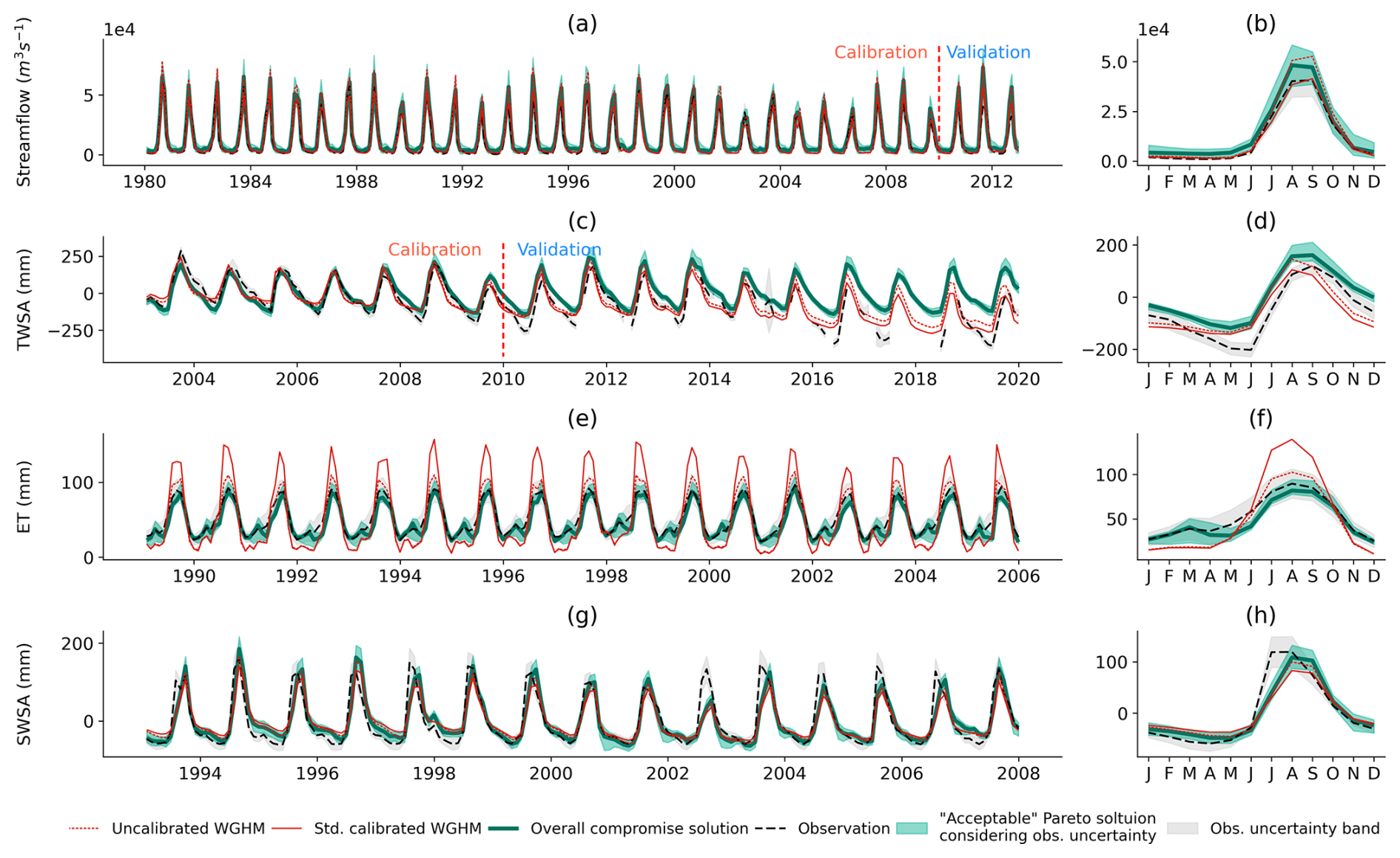The width and height of the screenshot is (1400, 858).
Task: Click the SWSA (mm) y-axis label
Action: 24,694
